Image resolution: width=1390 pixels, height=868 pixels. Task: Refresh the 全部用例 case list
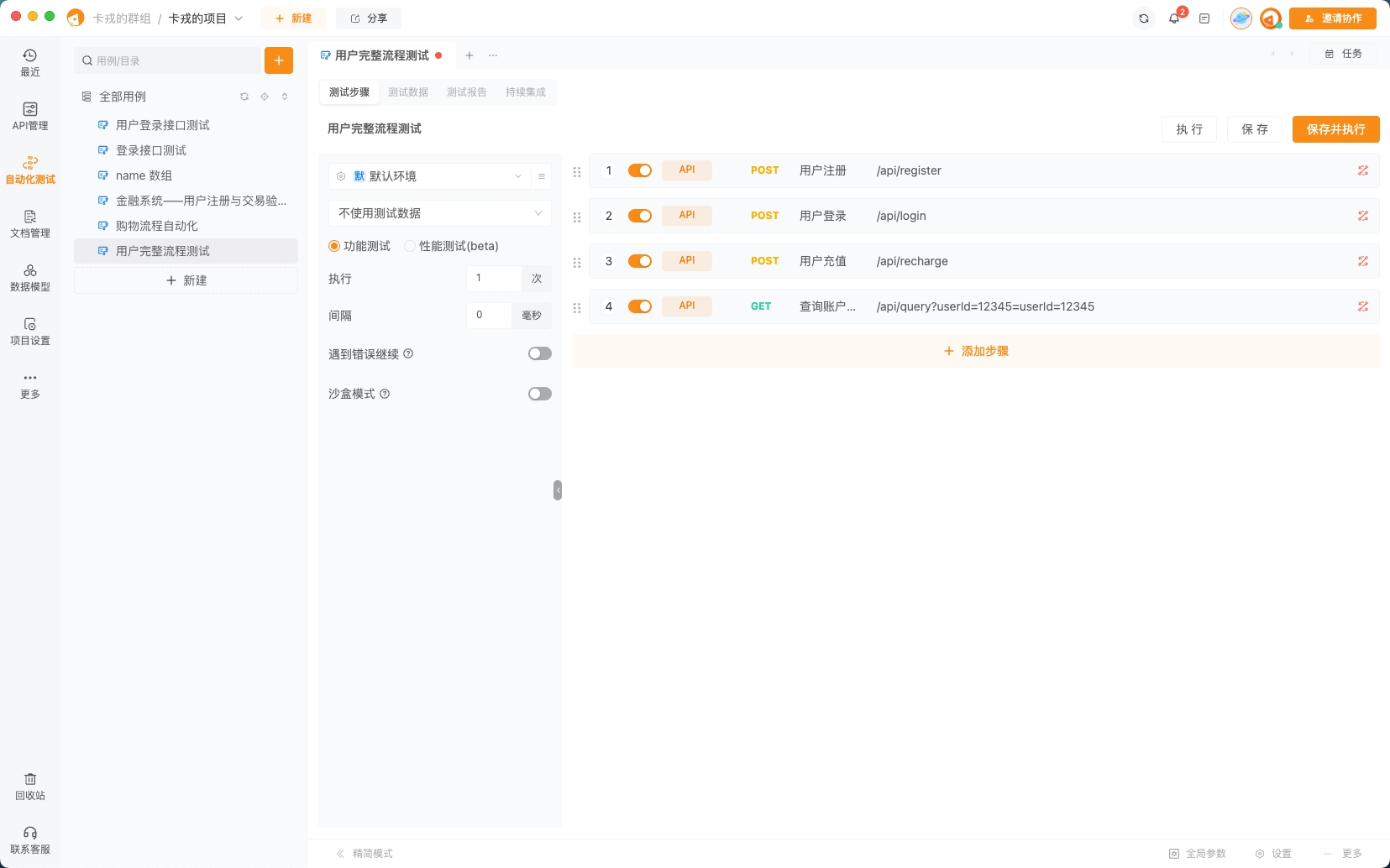tap(244, 97)
